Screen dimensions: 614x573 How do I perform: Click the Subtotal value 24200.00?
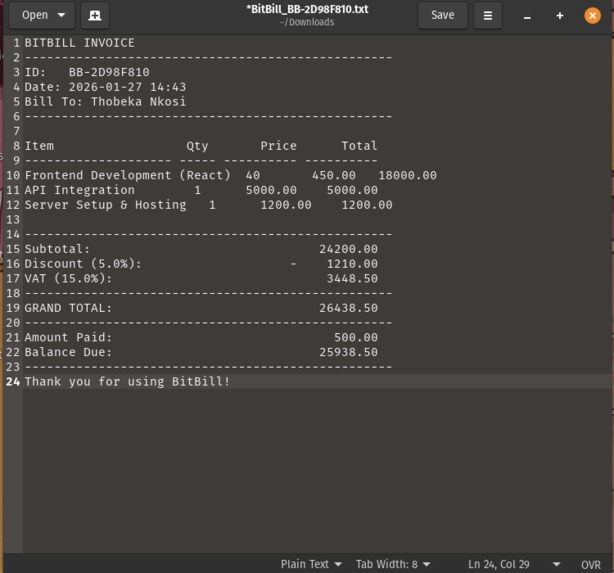click(x=349, y=249)
